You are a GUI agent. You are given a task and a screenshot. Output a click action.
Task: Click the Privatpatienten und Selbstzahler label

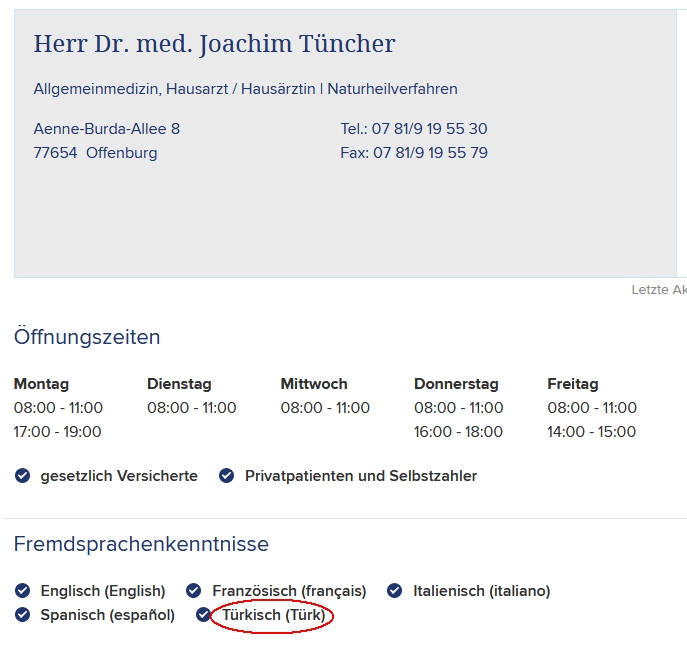tap(361, 476)
